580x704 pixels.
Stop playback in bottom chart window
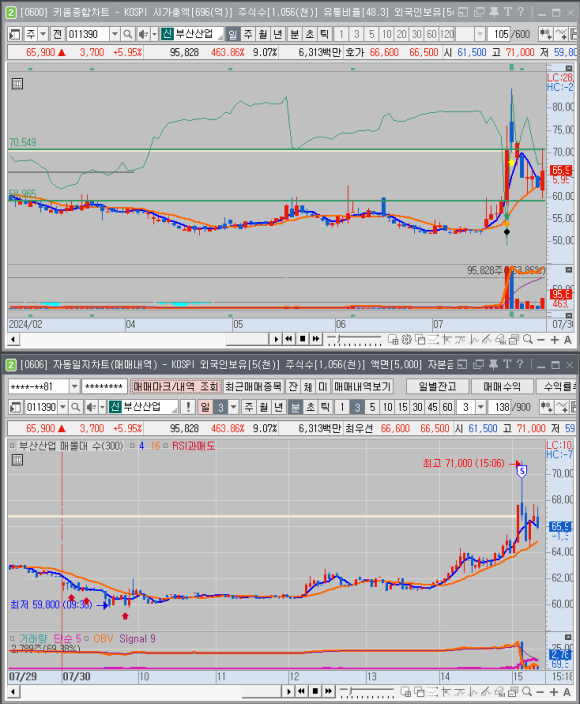(315, 691)
